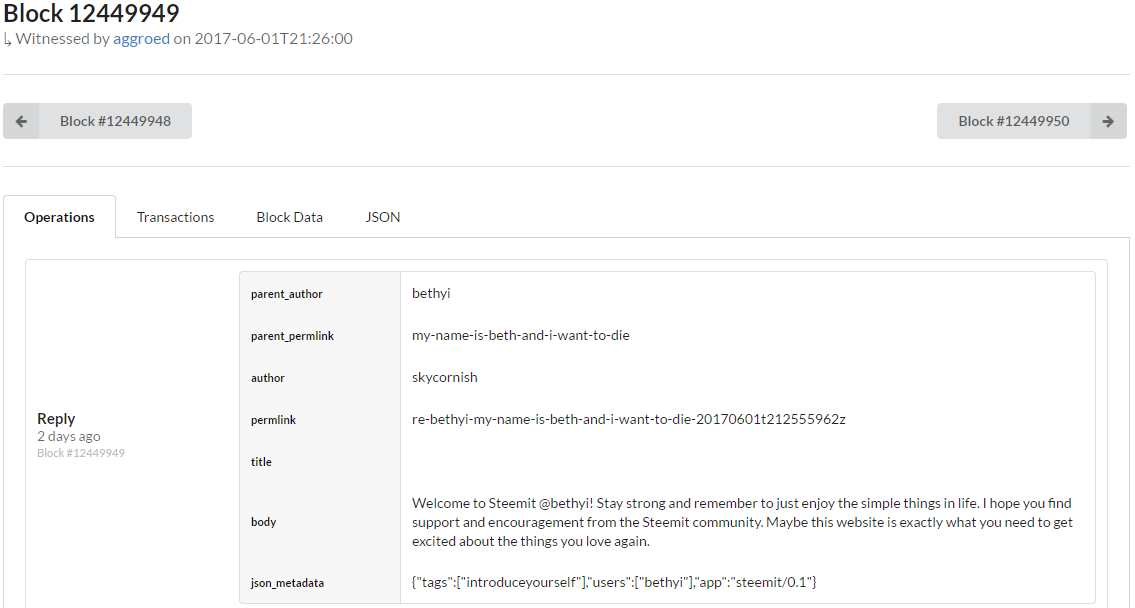Viewport: 1135px width, 608px height.
Task: Click the permlink value starting 're-bethyi'
Action: tap(628, 420)
